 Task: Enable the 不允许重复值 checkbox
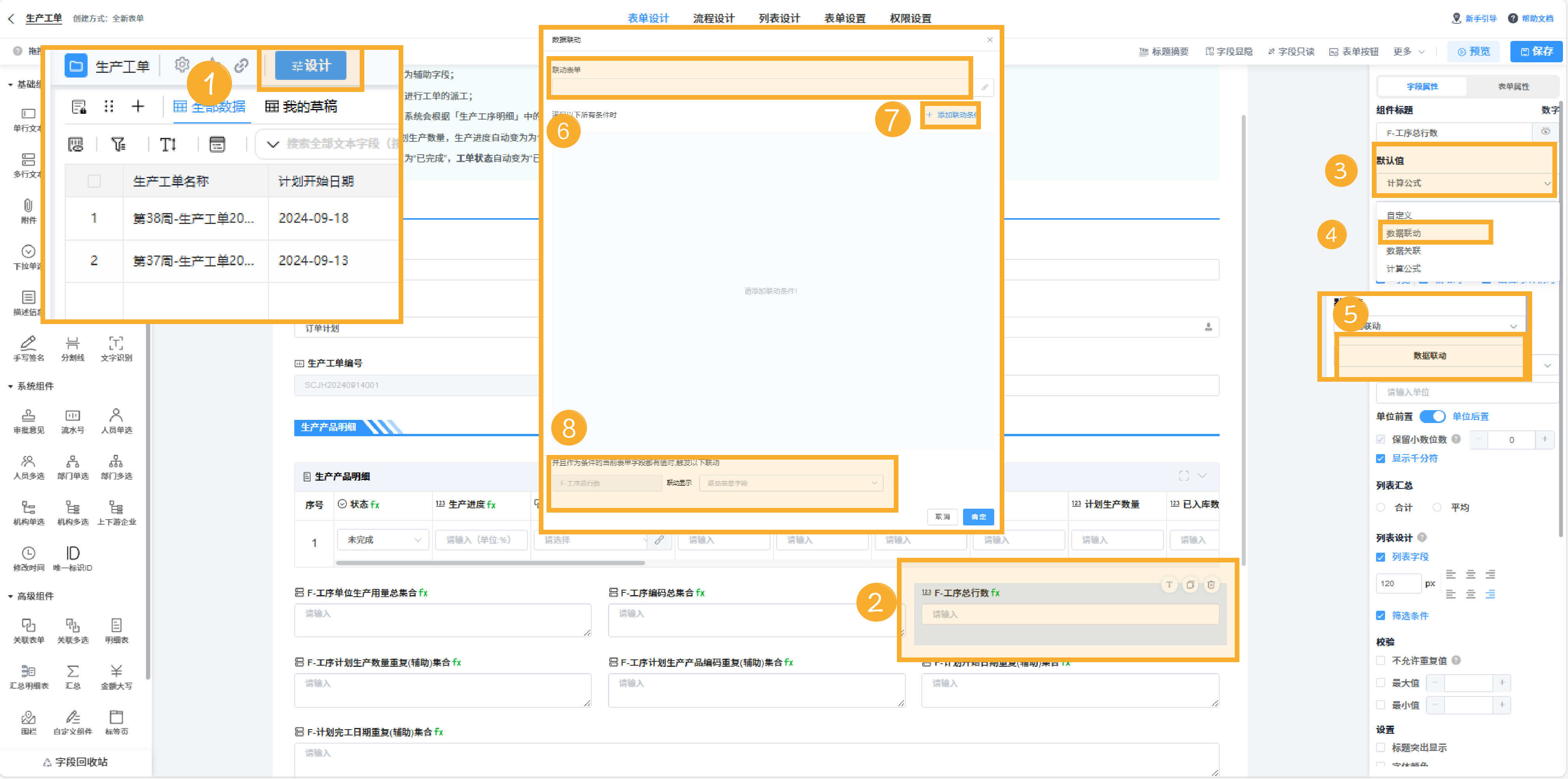coord(1380,661)
